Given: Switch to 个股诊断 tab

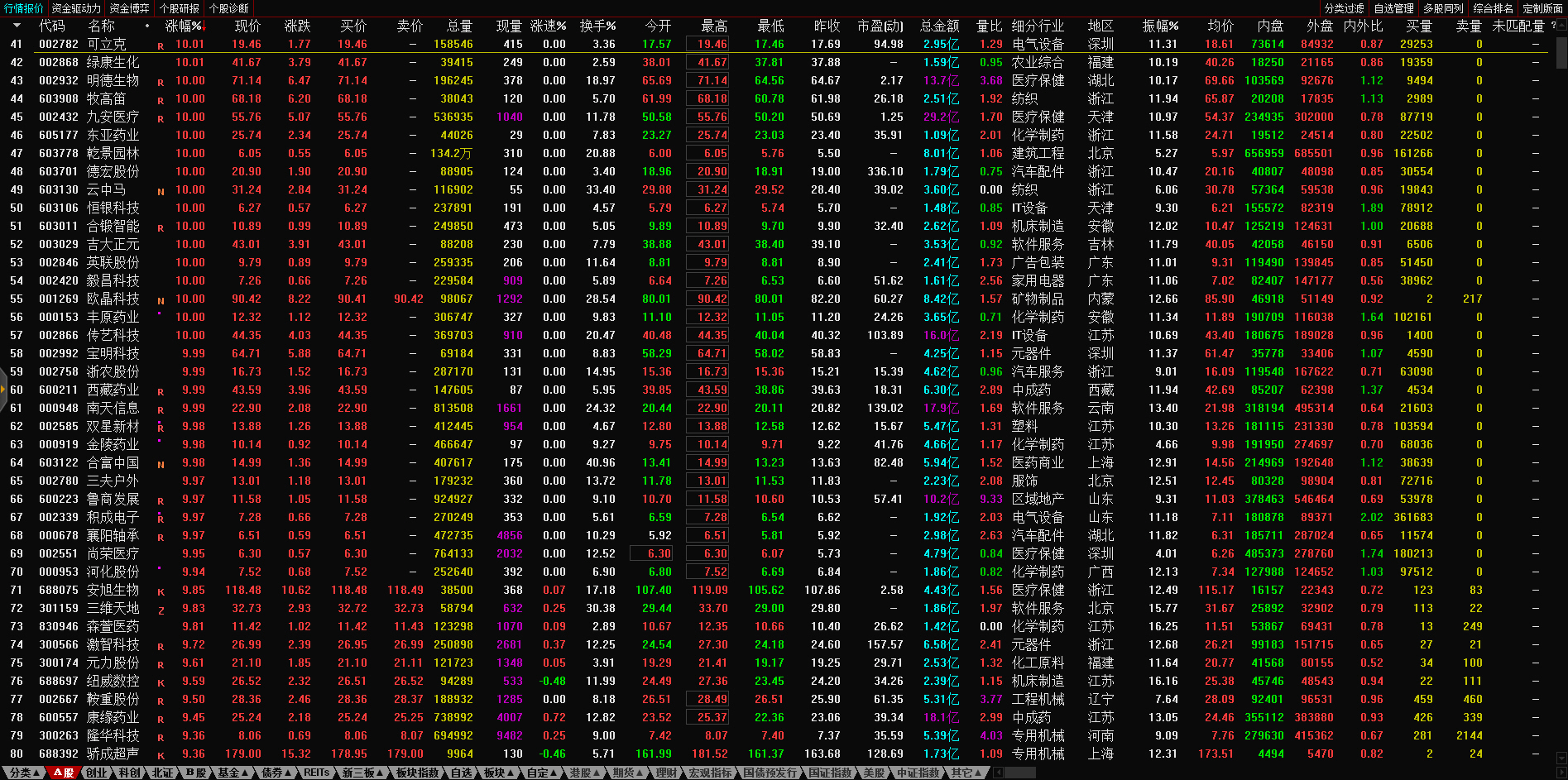Looking at the screenshot, I should click(229, 8).
